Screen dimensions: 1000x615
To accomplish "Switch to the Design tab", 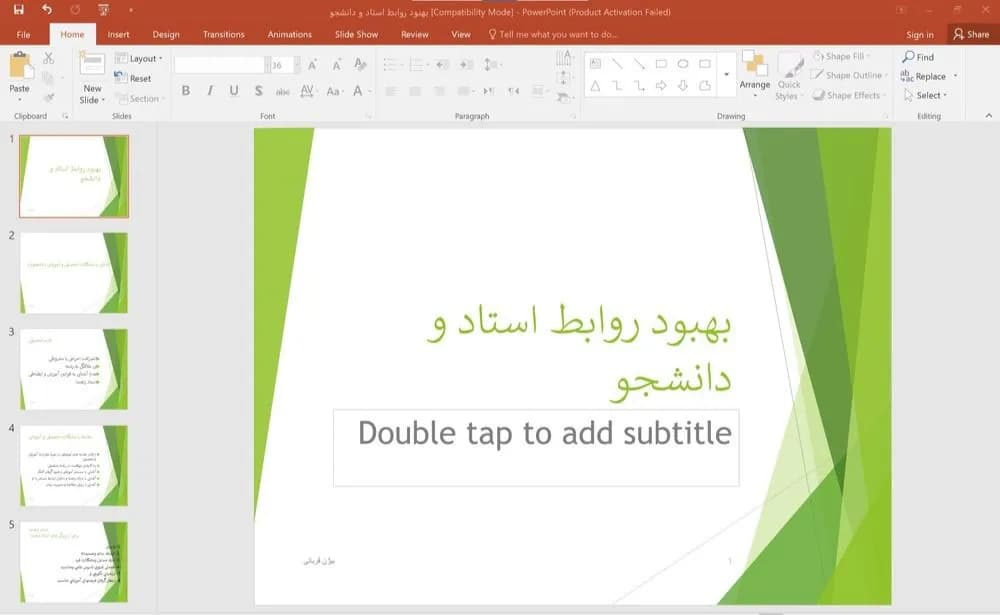I will pos(166,34).
